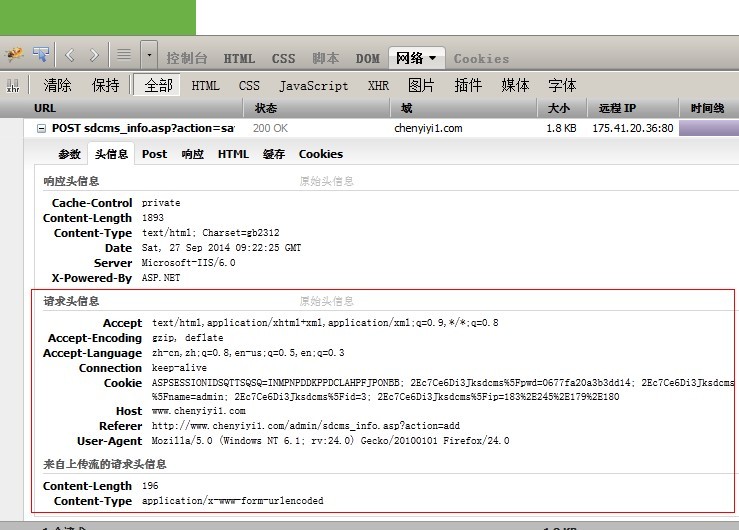Screen dimensions: 739x530
Task: Filter requests by XHR type
Action: pos(378,86)
